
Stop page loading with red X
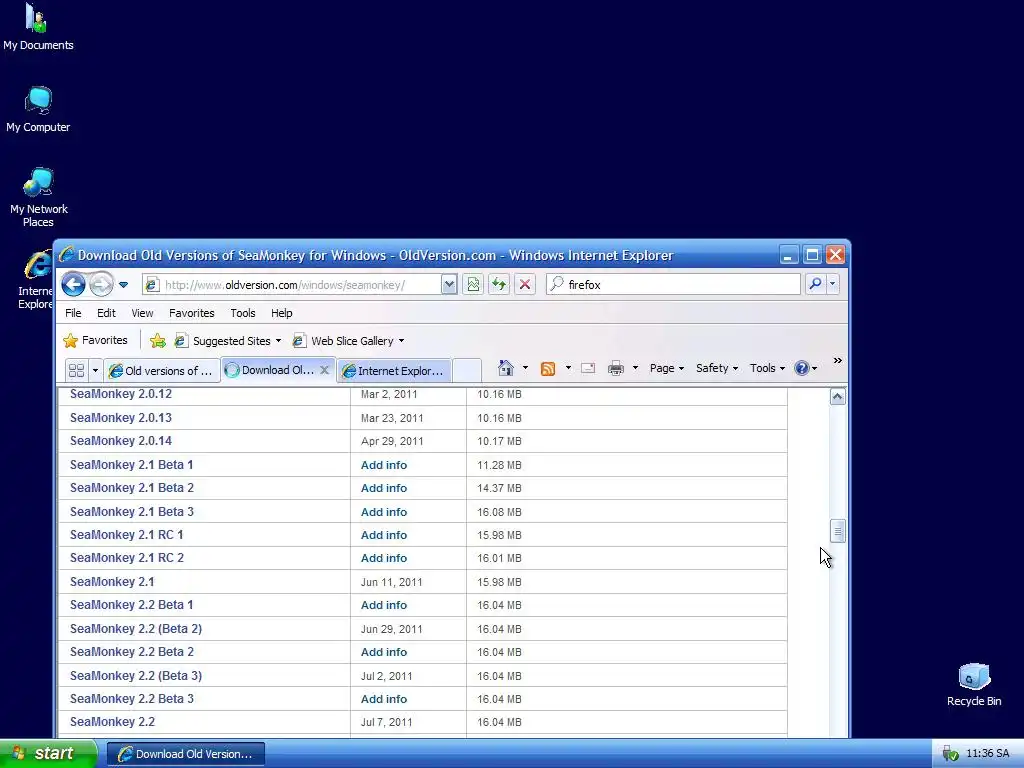point(524,284)
